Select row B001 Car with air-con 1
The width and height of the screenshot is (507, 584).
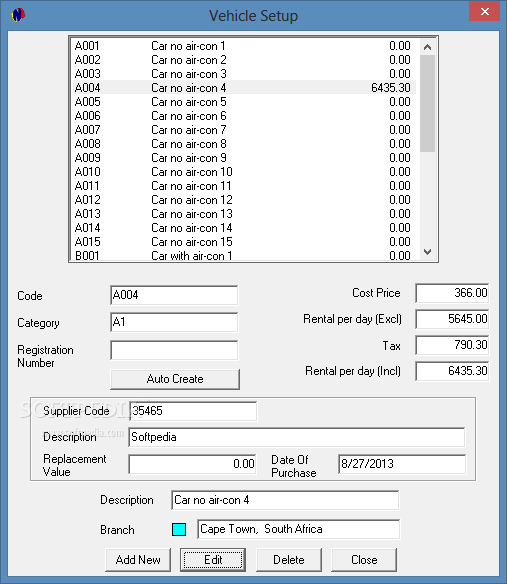pyautogui.click(x=244, y=255)
